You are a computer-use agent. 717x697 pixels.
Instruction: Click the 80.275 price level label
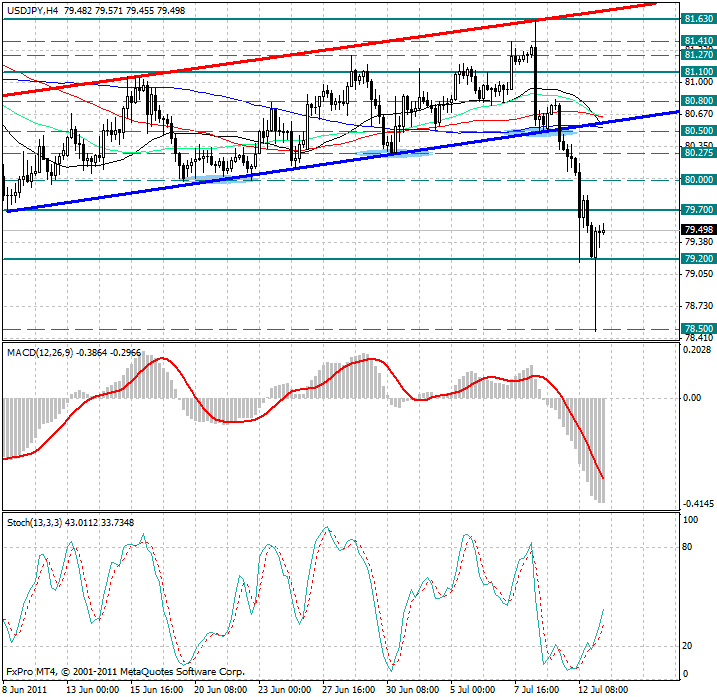click(x=697, y=153)
